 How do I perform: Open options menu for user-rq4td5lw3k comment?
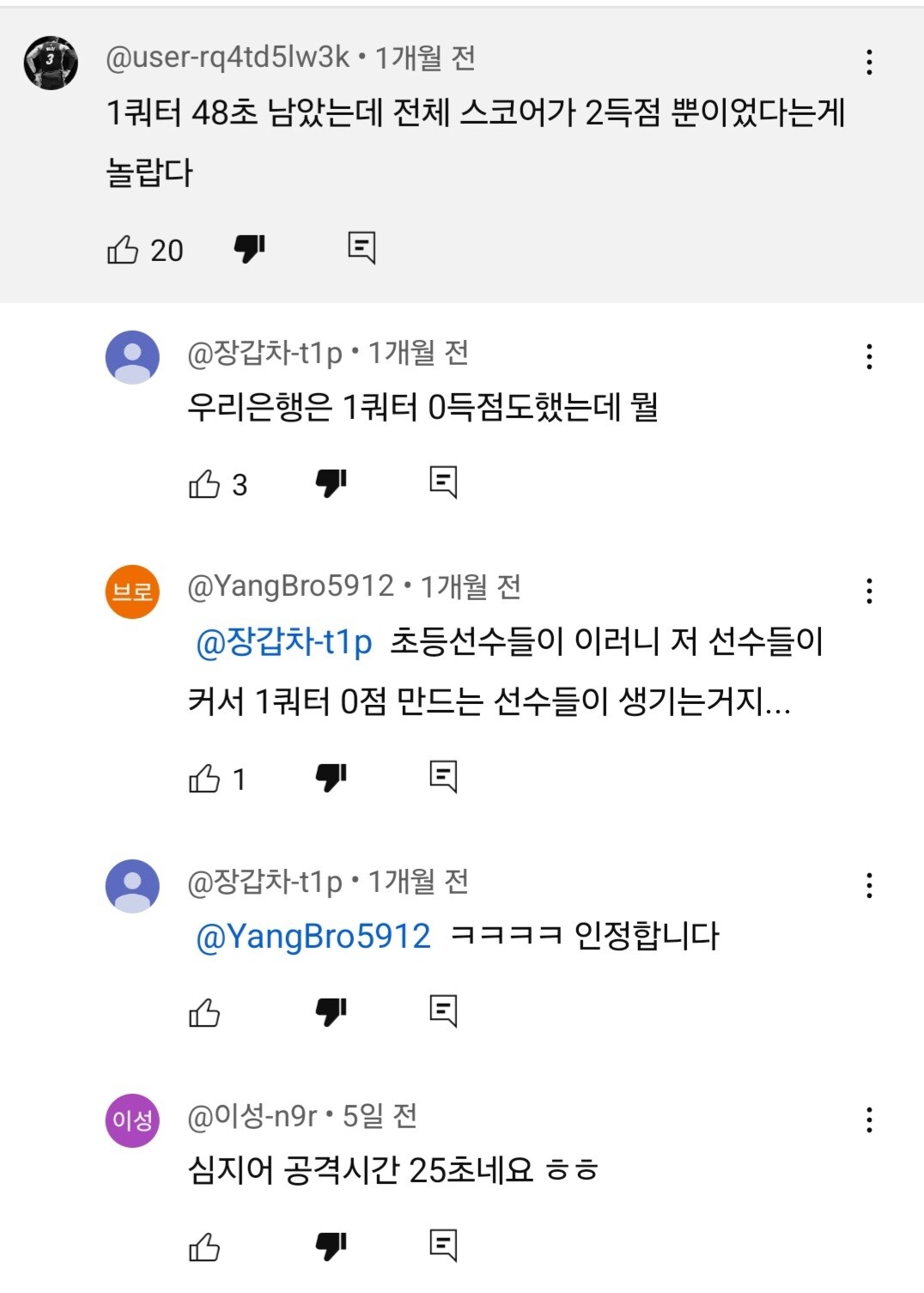tap(869, 62)
